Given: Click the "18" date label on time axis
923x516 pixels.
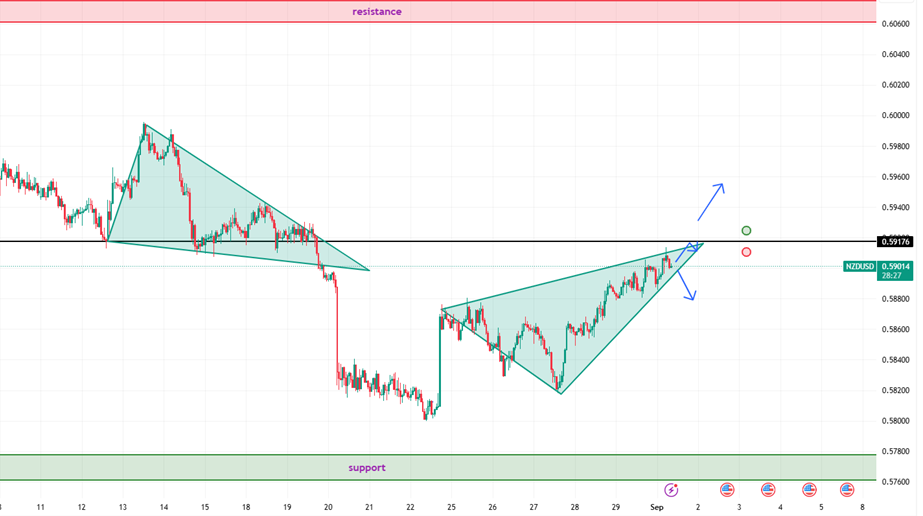Looking at the screenshot, I should [245, 507].
